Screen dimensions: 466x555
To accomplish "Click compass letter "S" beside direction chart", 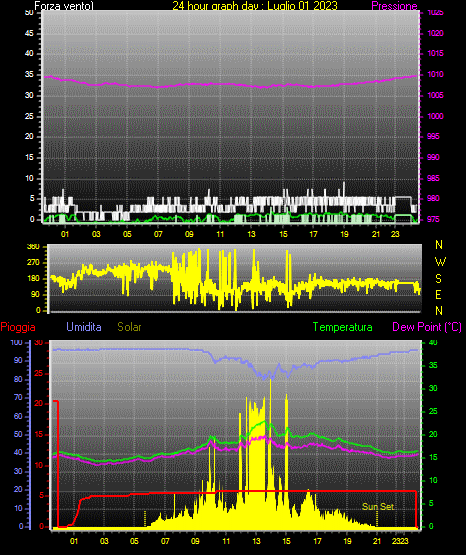I will click(438, 279).
